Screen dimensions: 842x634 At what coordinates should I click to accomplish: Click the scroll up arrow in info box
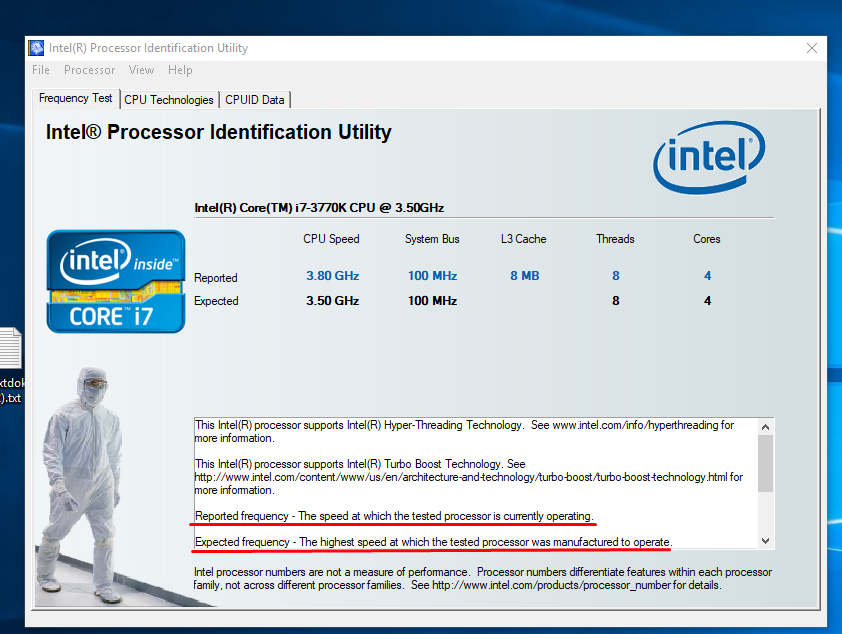[x=766, y=427]
